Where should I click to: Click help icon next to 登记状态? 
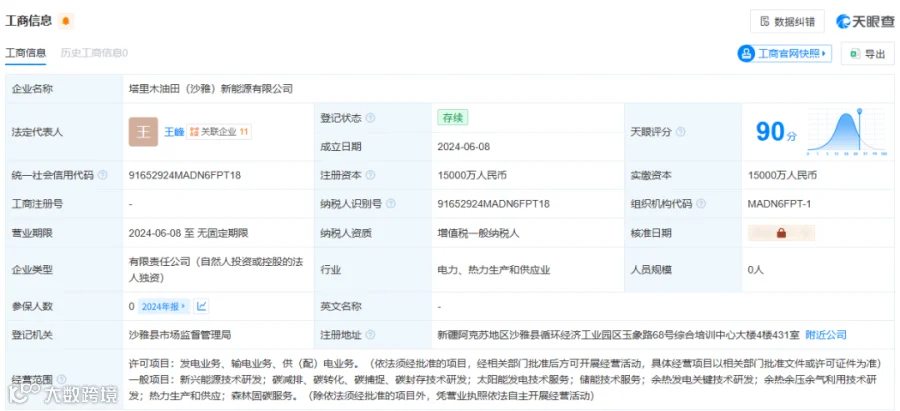[370, 118]
